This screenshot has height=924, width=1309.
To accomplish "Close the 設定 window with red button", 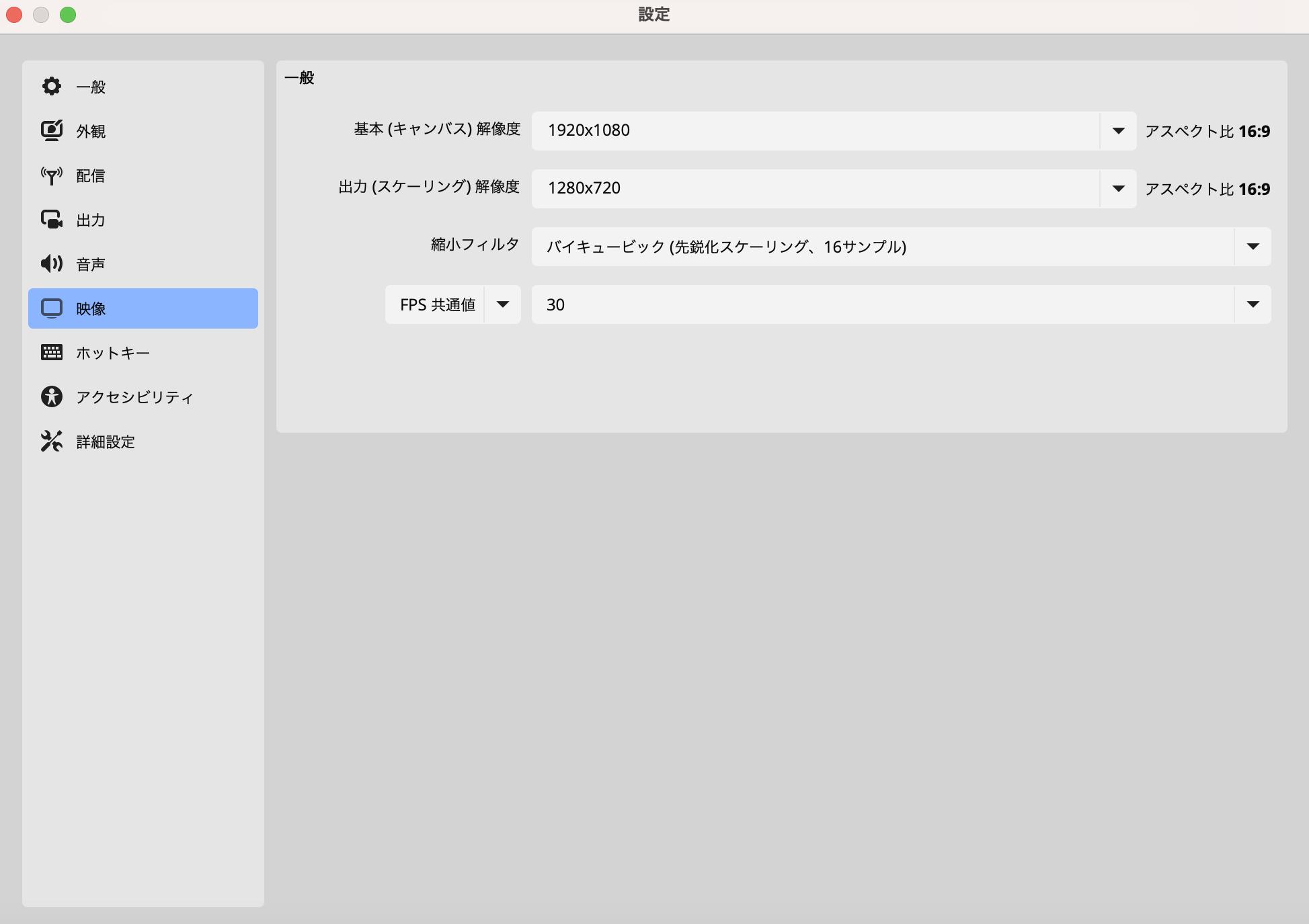I will (14, 15).
